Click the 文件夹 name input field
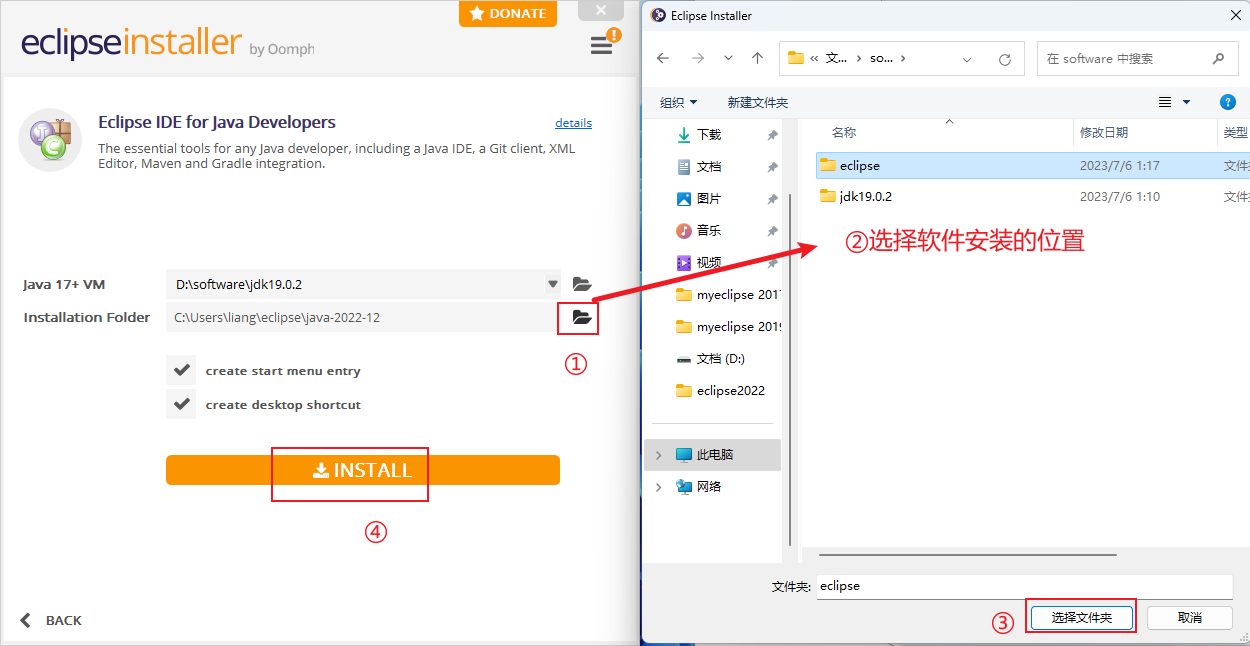This screenshot has width=1250, height=646. (1025, 586)
